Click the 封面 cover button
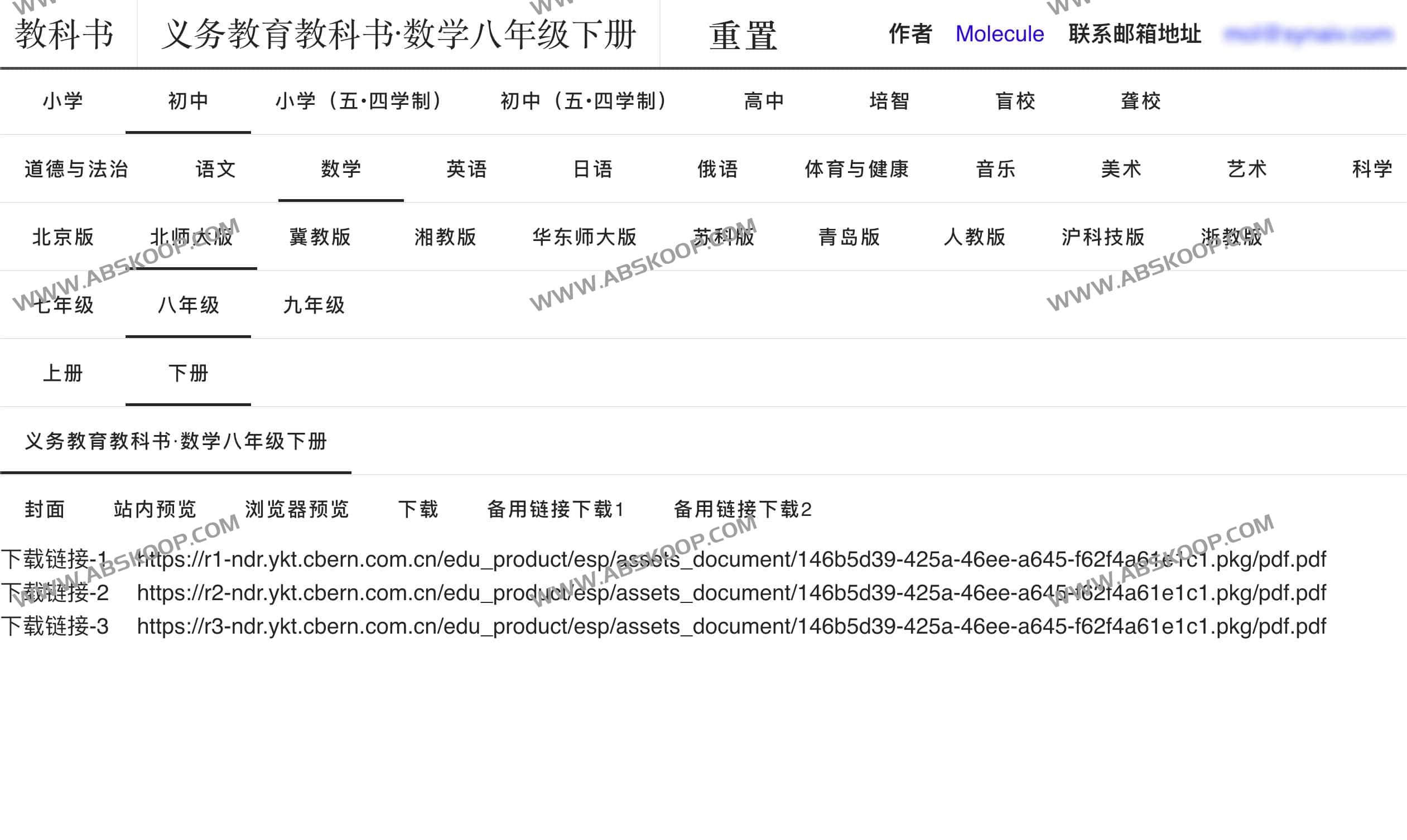Screen dimensions: 1407x840 (x=45, y=509)
